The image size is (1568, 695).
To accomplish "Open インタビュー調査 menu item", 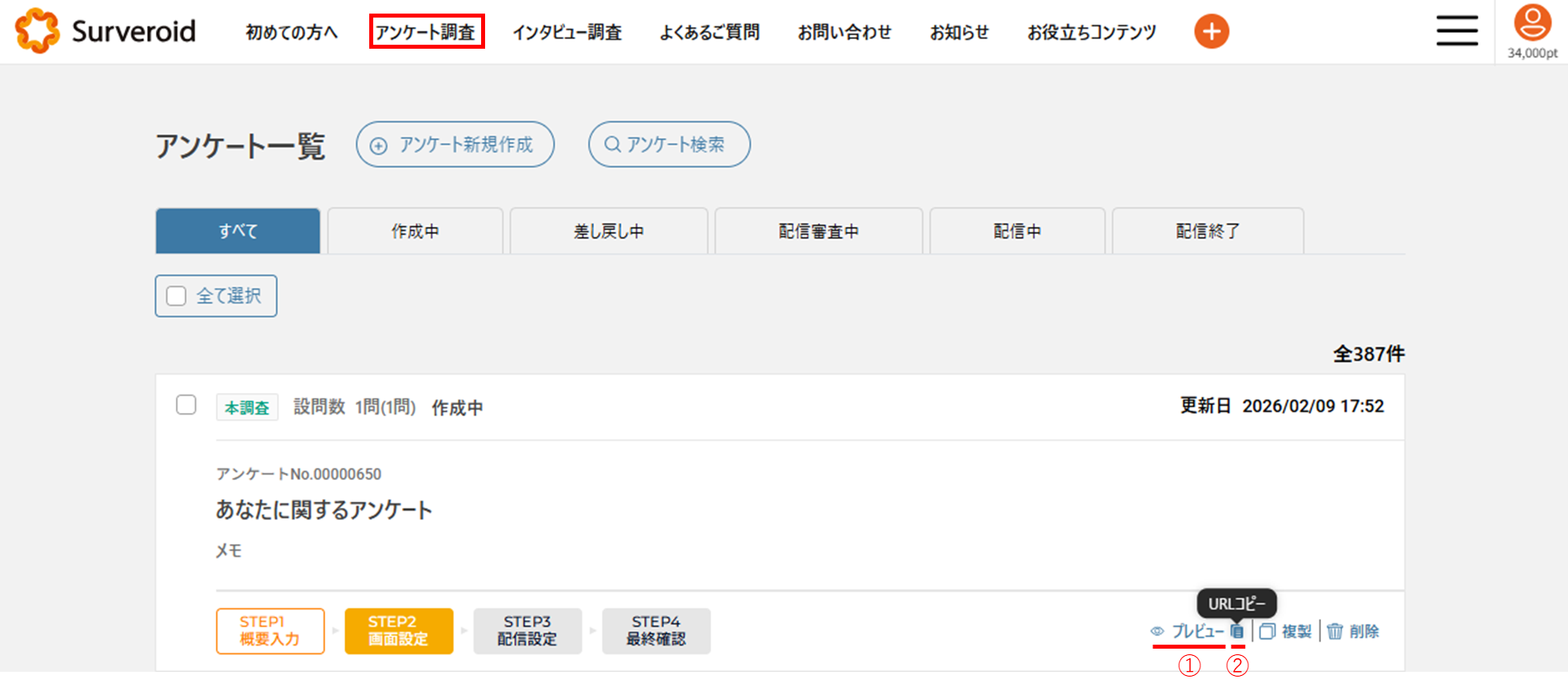I will (x=567, y=32).
